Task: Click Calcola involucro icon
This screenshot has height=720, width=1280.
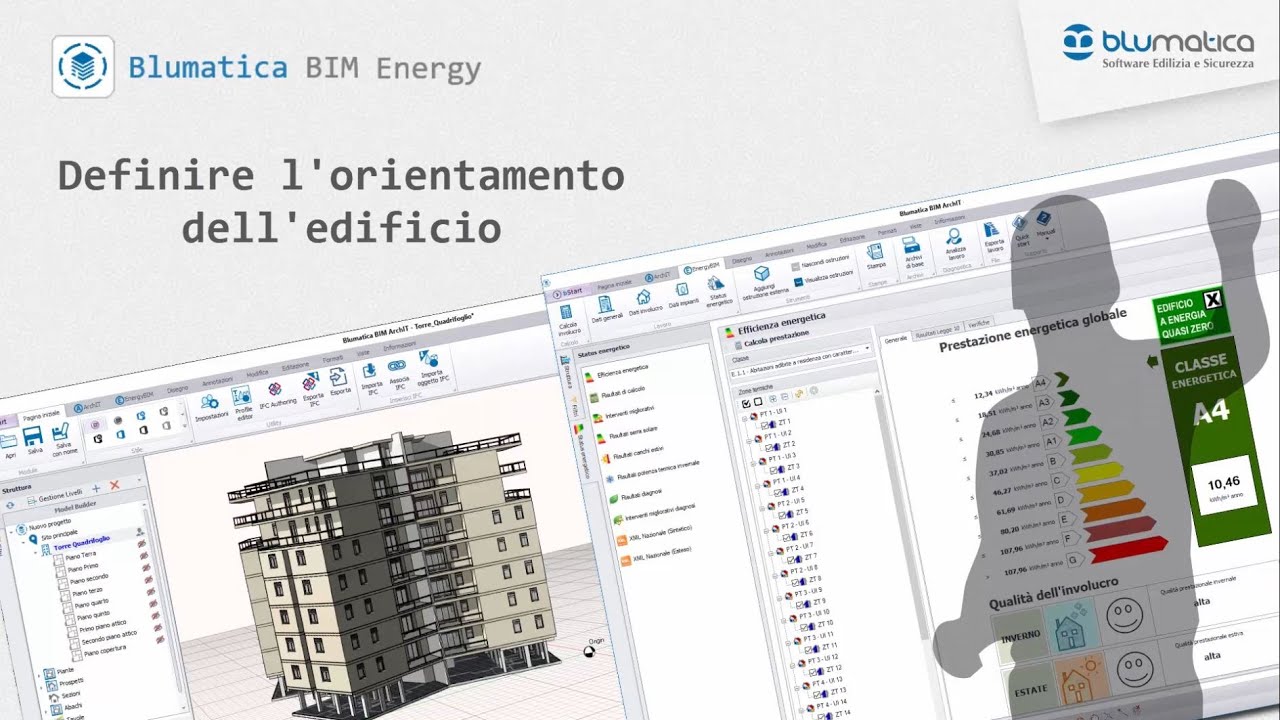Action: [x=567, y=313]
